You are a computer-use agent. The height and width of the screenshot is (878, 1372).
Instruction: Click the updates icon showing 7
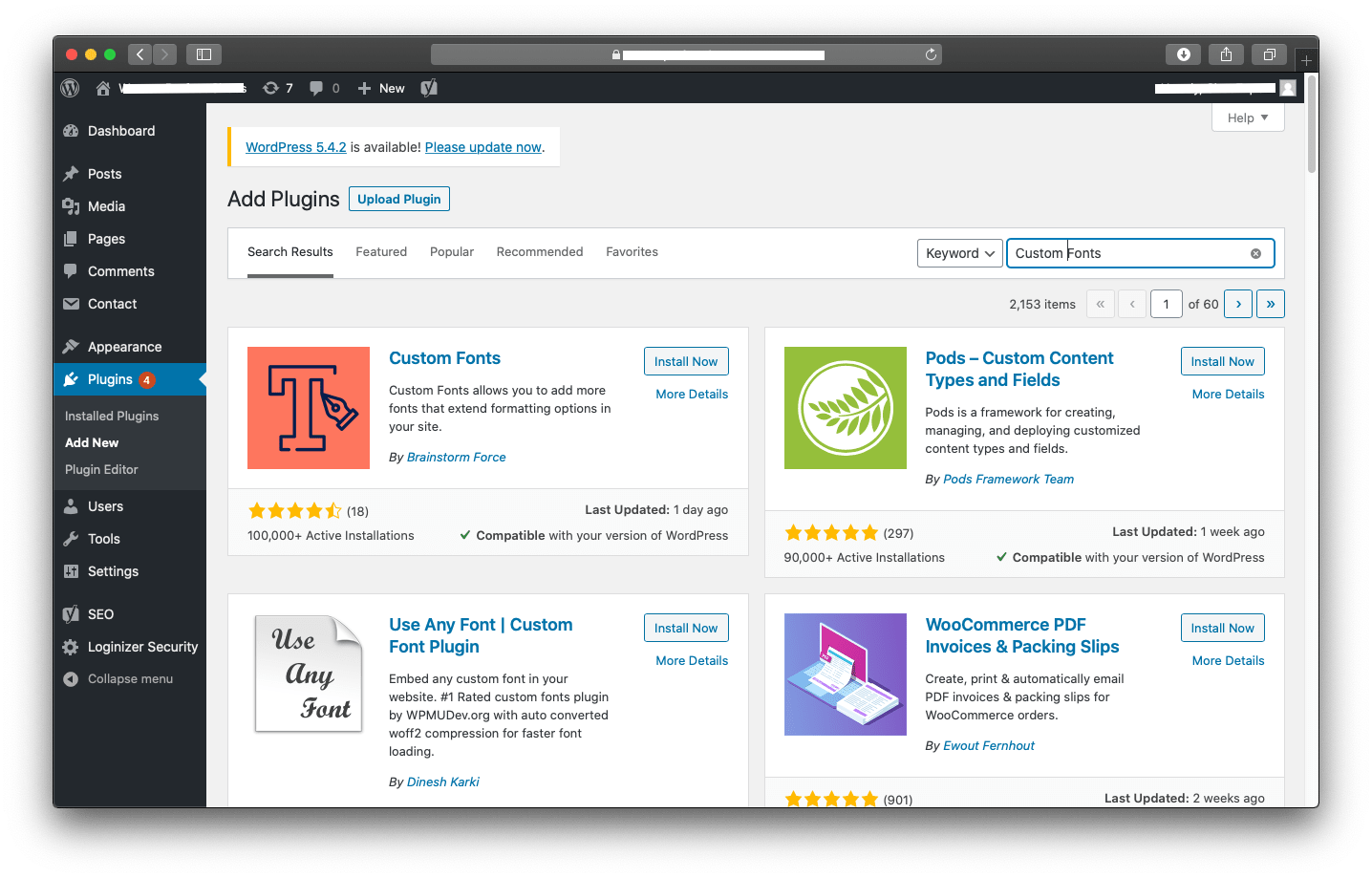(277, 88)
